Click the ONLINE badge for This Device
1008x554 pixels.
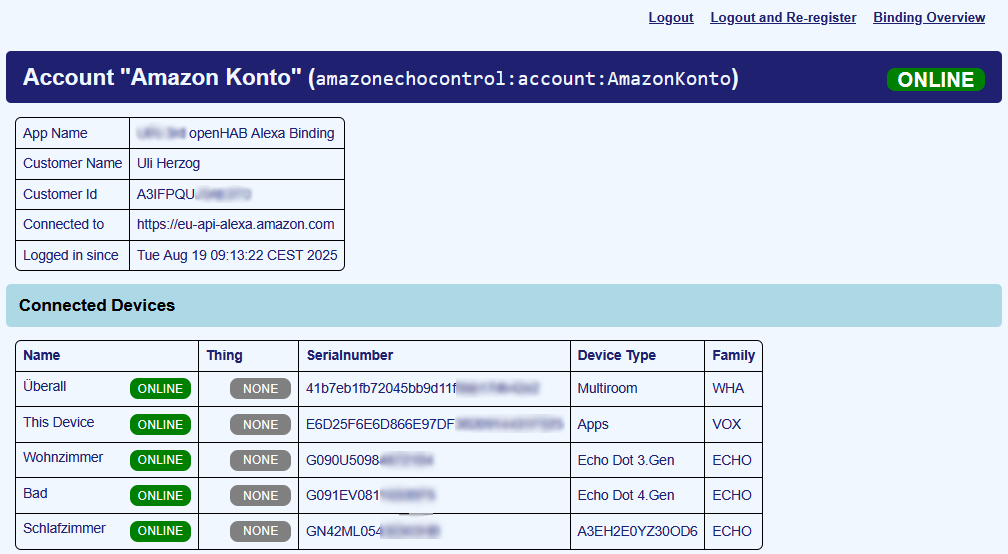tap(160, 425)
